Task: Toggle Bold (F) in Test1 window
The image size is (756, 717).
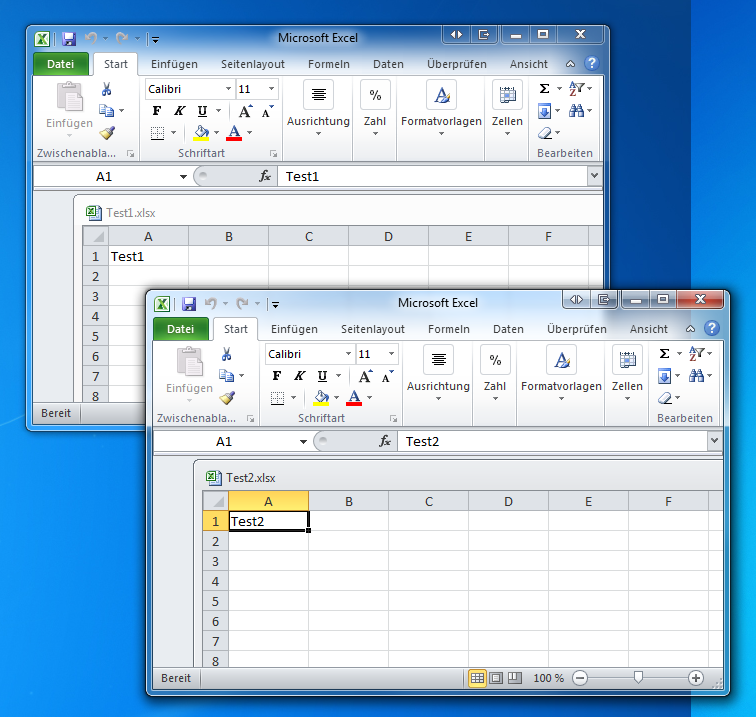Action: pyautogui.click(x=157, y=111)
